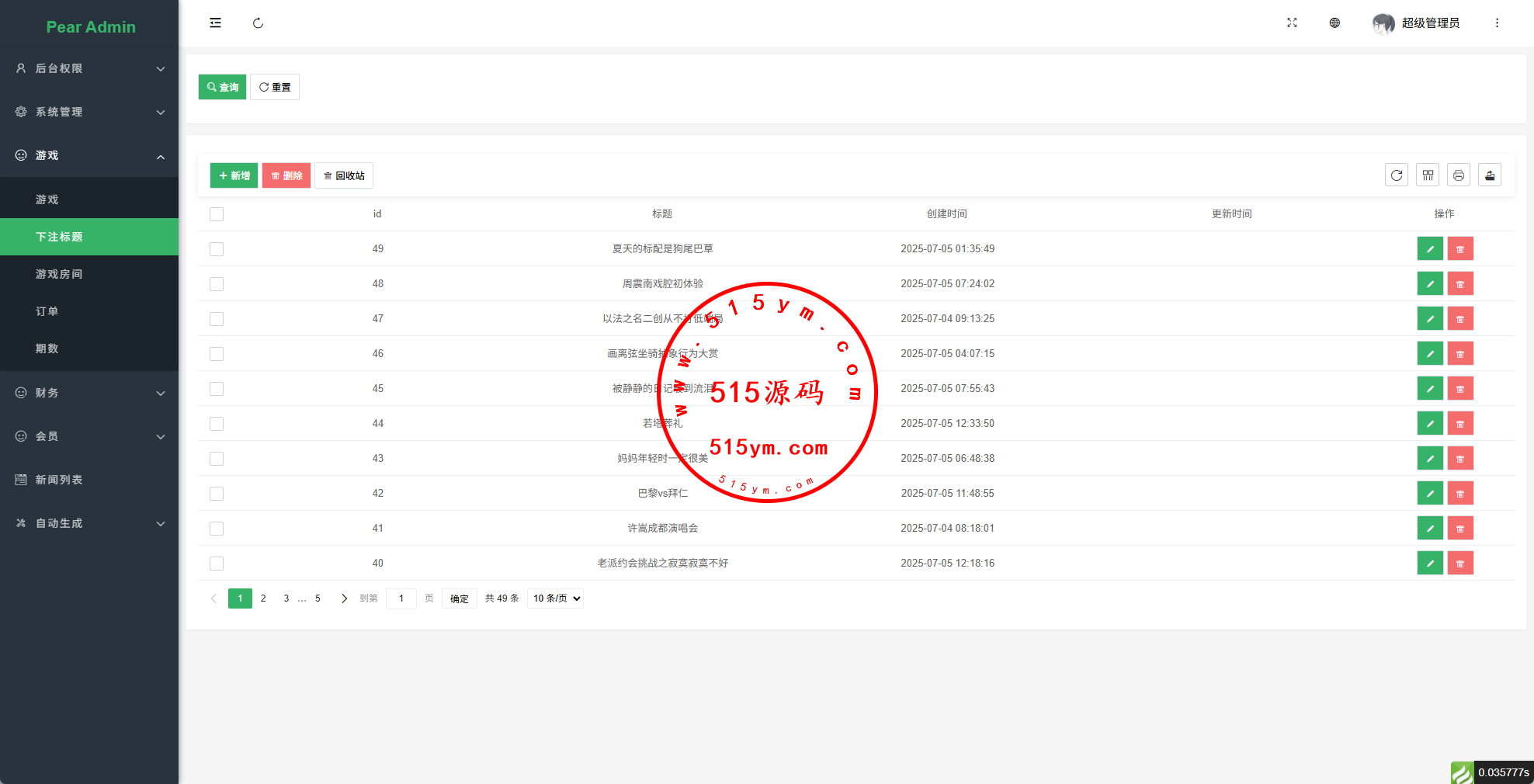This screenshot has width=1534, height=784.
Task: Open the 游戏房间 menu item
Action: pos(59,274)
